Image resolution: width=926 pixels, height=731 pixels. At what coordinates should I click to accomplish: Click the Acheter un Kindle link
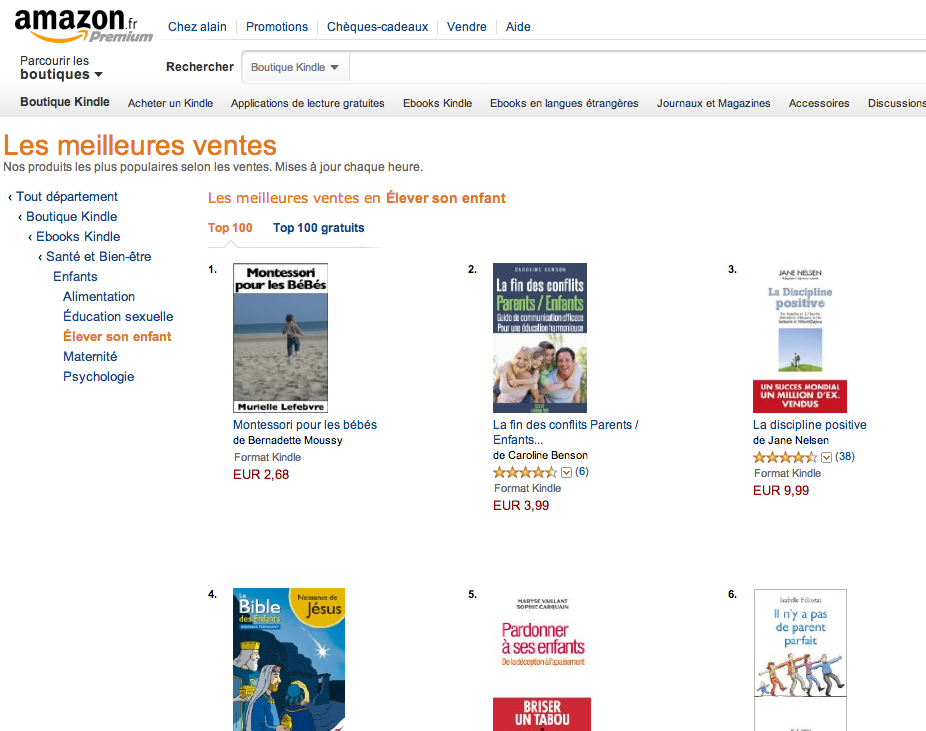[170, 103]
